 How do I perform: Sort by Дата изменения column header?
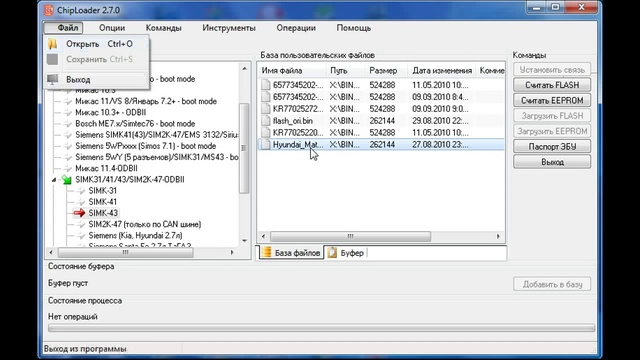click(442, 70)
